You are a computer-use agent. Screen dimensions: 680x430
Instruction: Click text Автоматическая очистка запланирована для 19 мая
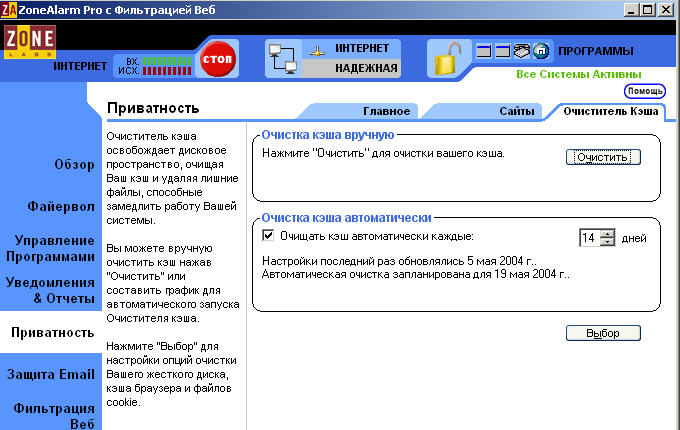(416, 274)
